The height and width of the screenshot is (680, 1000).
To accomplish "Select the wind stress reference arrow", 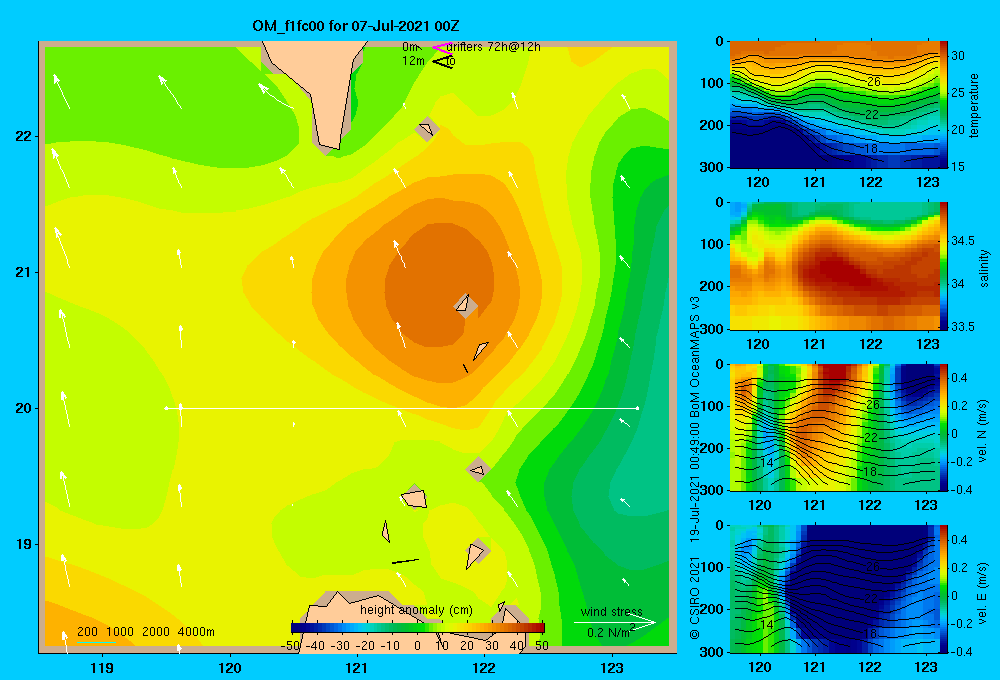I will [614, 623].
